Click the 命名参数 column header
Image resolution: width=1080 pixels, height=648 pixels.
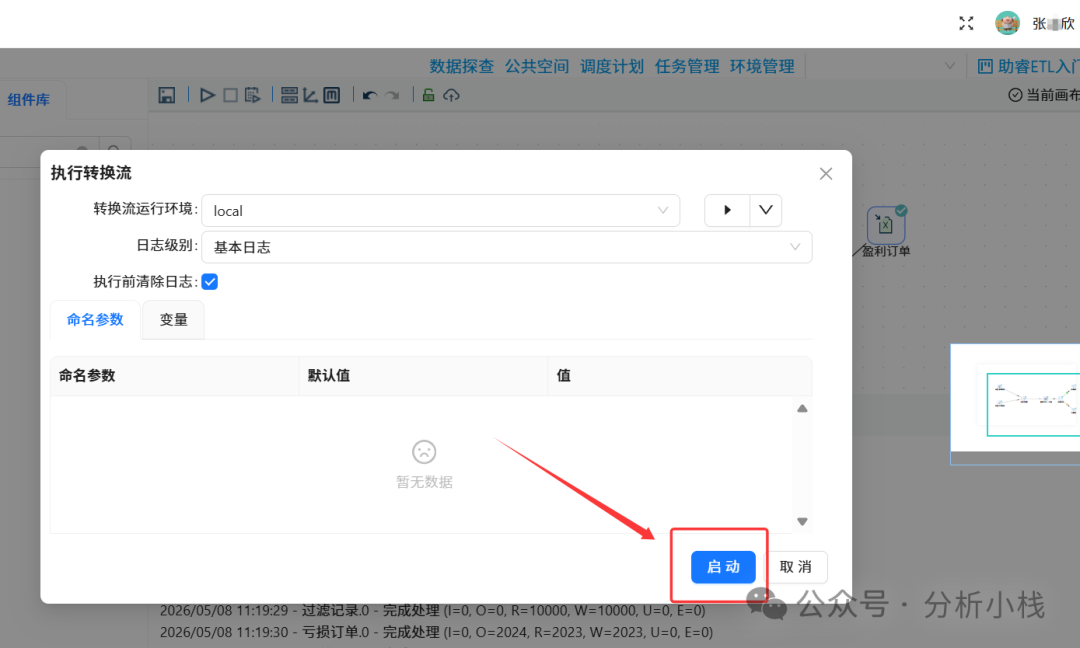[x=174, y=375]
